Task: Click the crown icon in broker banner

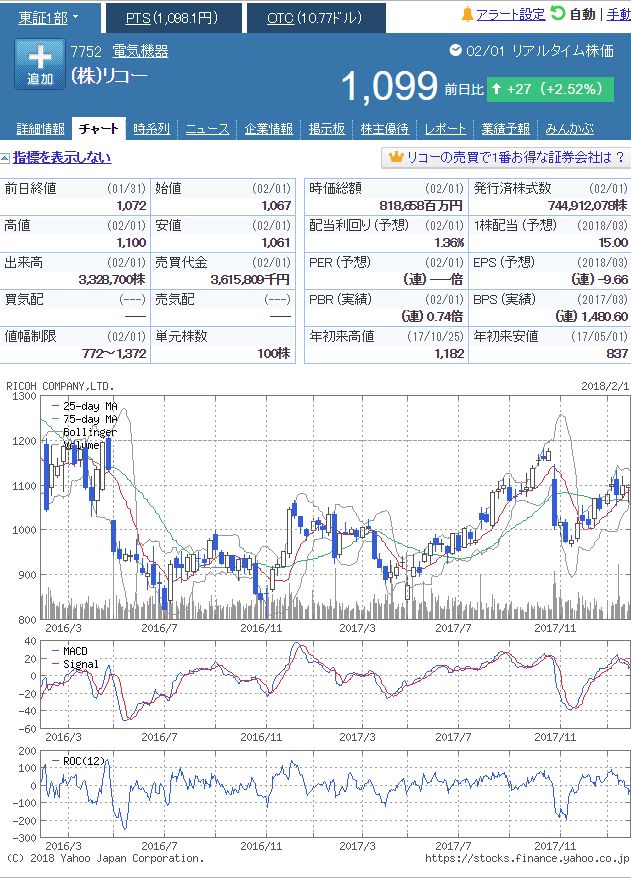Action: pos(395,158)
